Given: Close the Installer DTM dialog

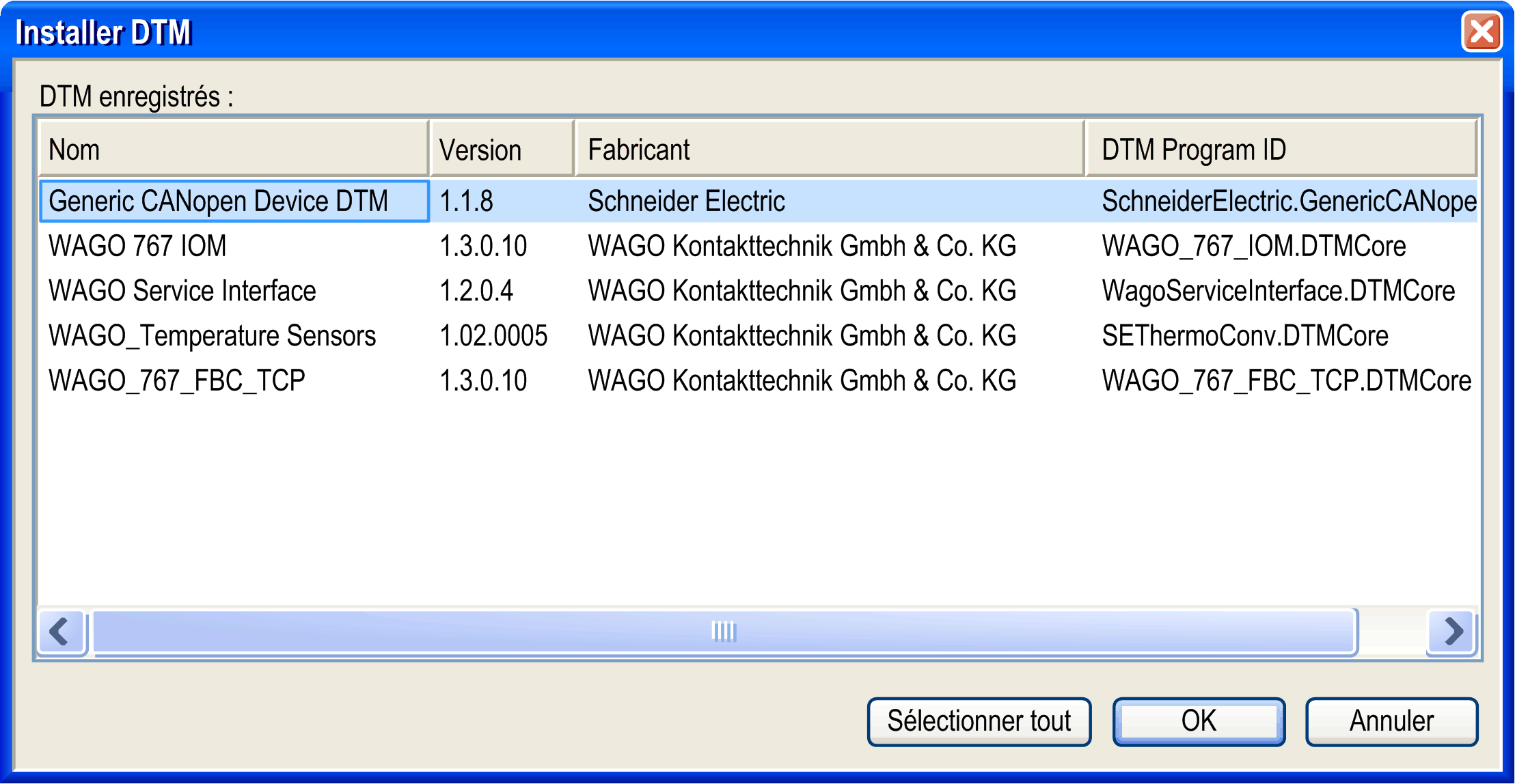Looking at the screenshot, I should click(1481, 31).
